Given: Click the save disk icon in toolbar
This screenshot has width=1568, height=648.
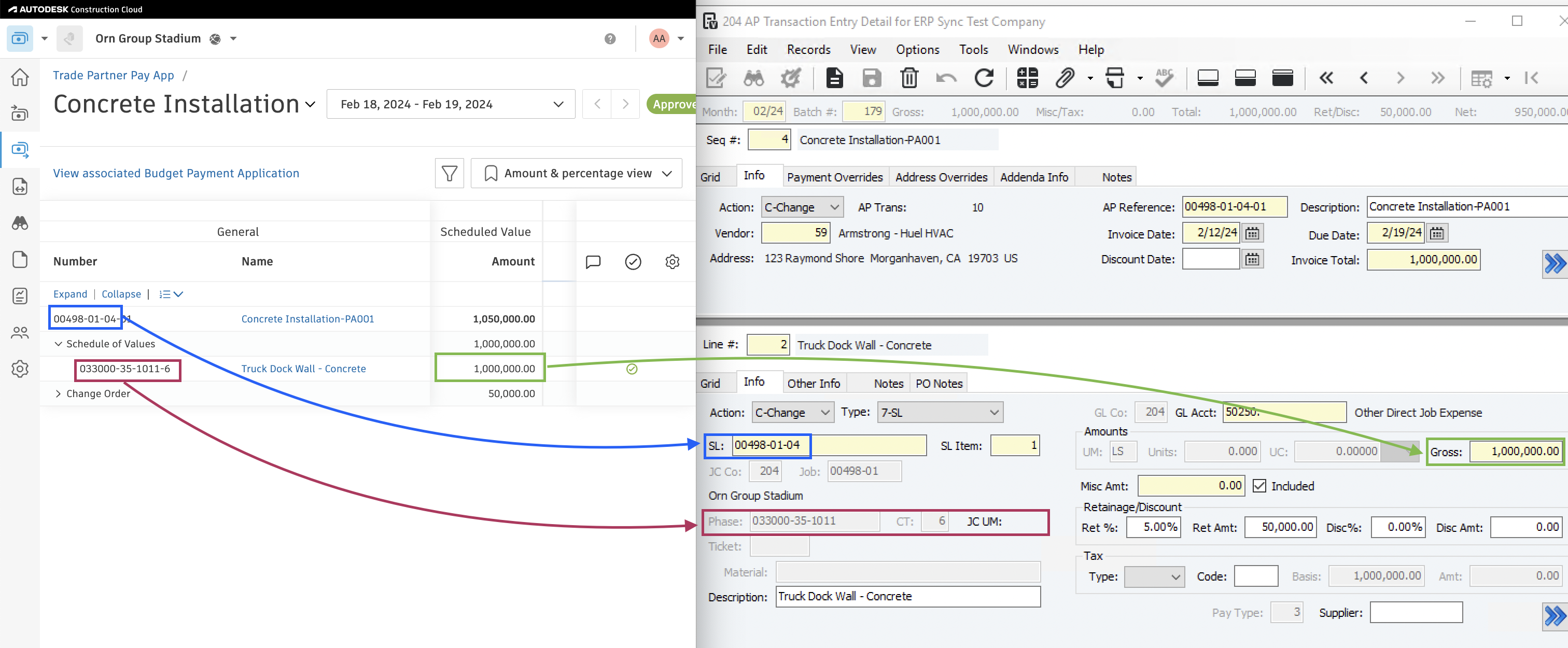Looking at the screenshot, I should [872, 78].
